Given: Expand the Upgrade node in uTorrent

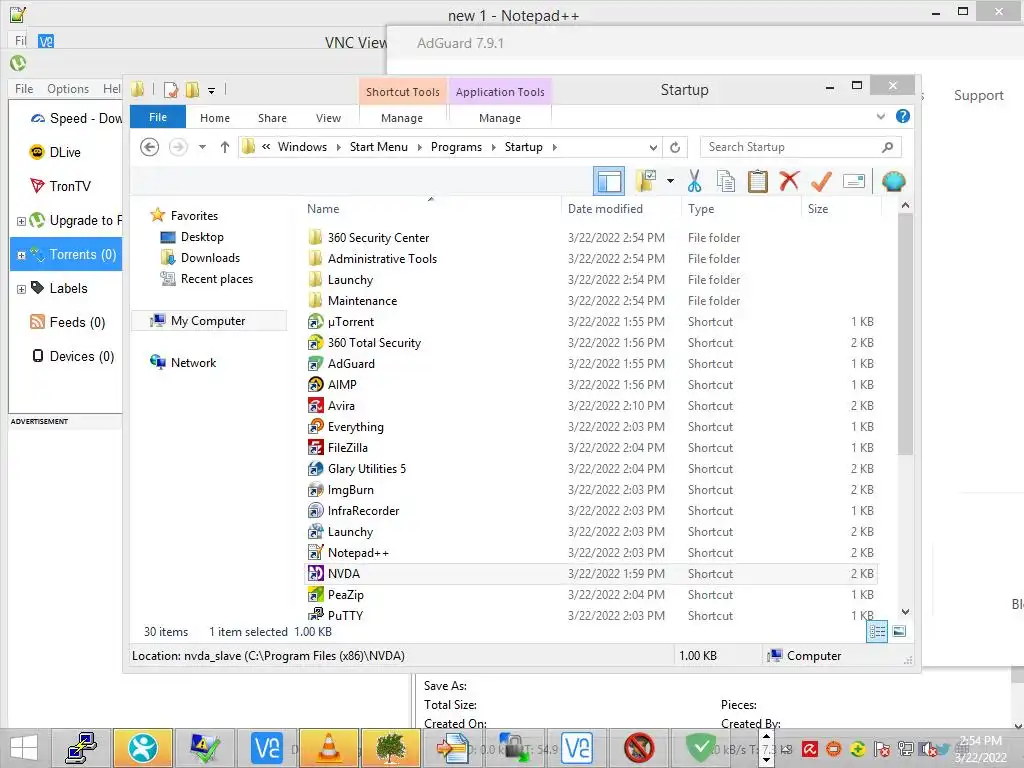Looking at the screenshot, I should pos(21,221).
